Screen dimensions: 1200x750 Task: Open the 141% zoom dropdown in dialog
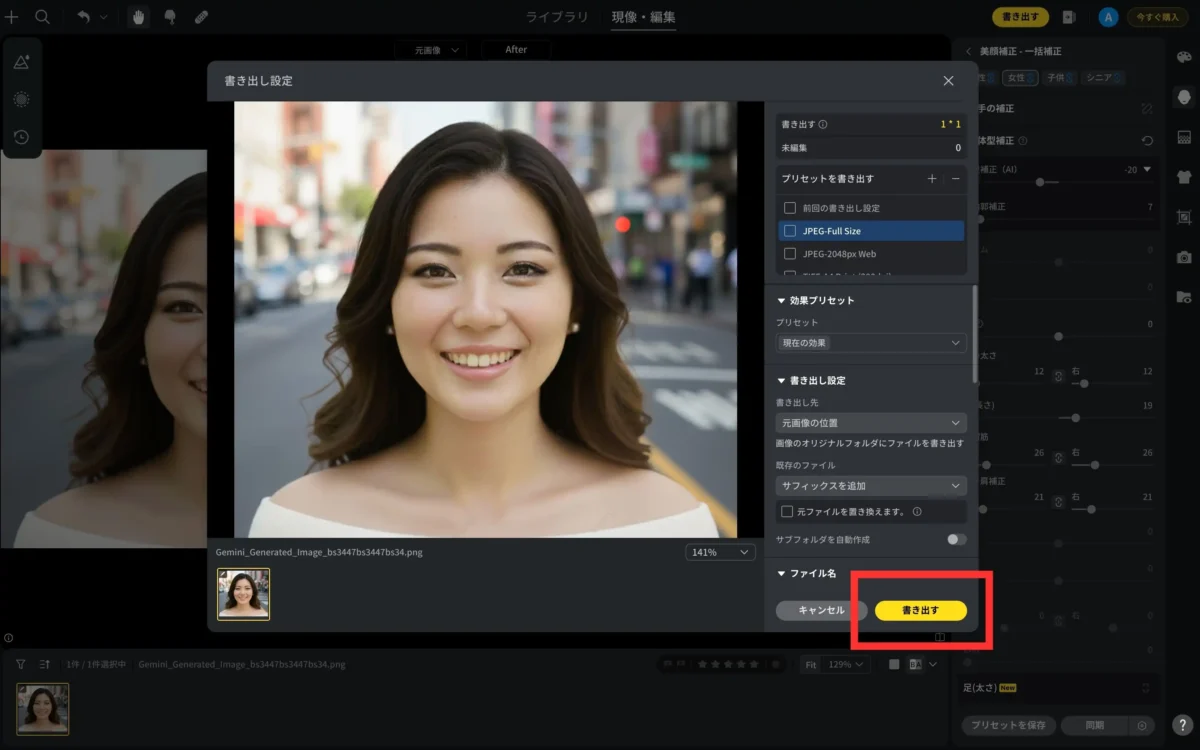720,552
